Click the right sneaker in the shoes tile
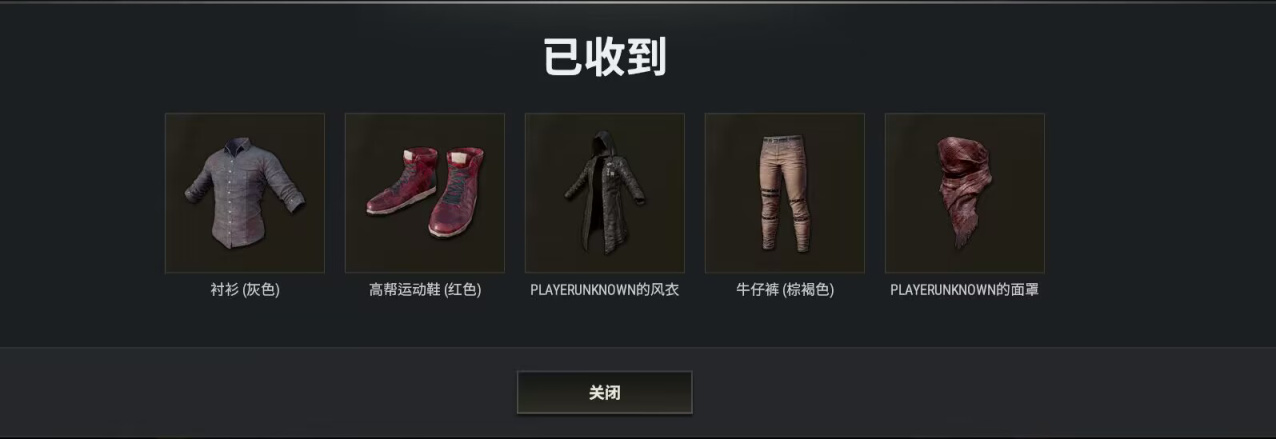Viewport: 1276px width, 439px height. tap(458, 192)
